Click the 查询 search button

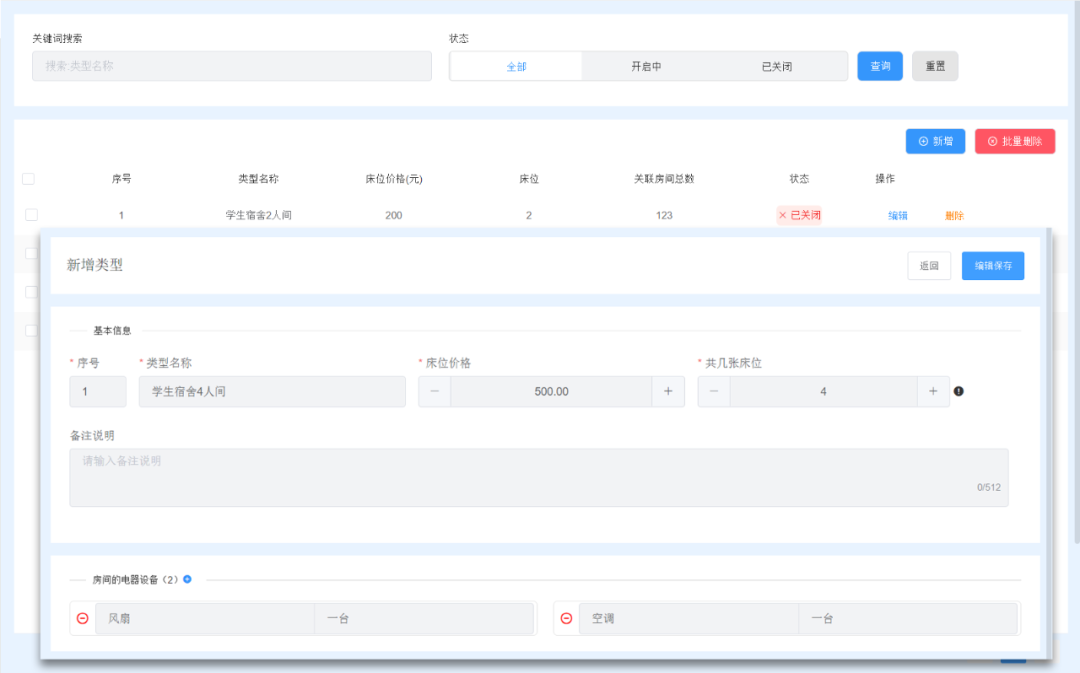click(880, 66)
